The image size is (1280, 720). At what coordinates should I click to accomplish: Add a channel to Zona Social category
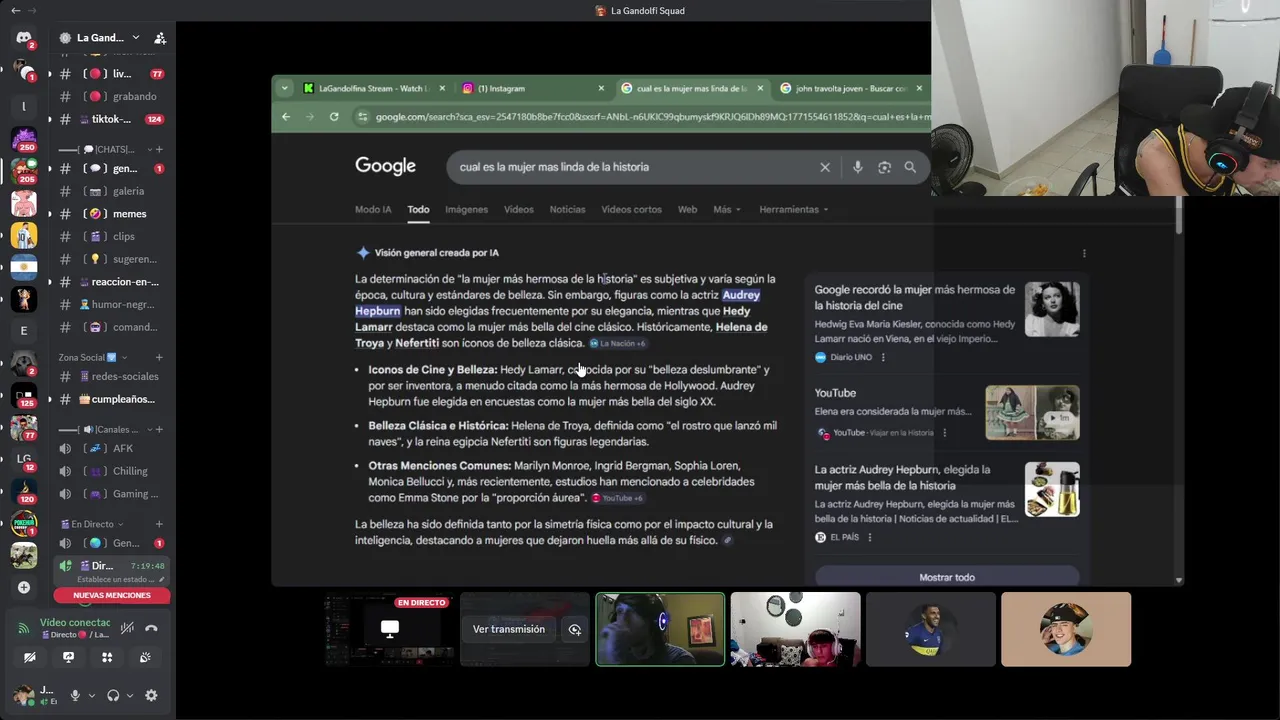pyautogui.click(x=159, y=357)
